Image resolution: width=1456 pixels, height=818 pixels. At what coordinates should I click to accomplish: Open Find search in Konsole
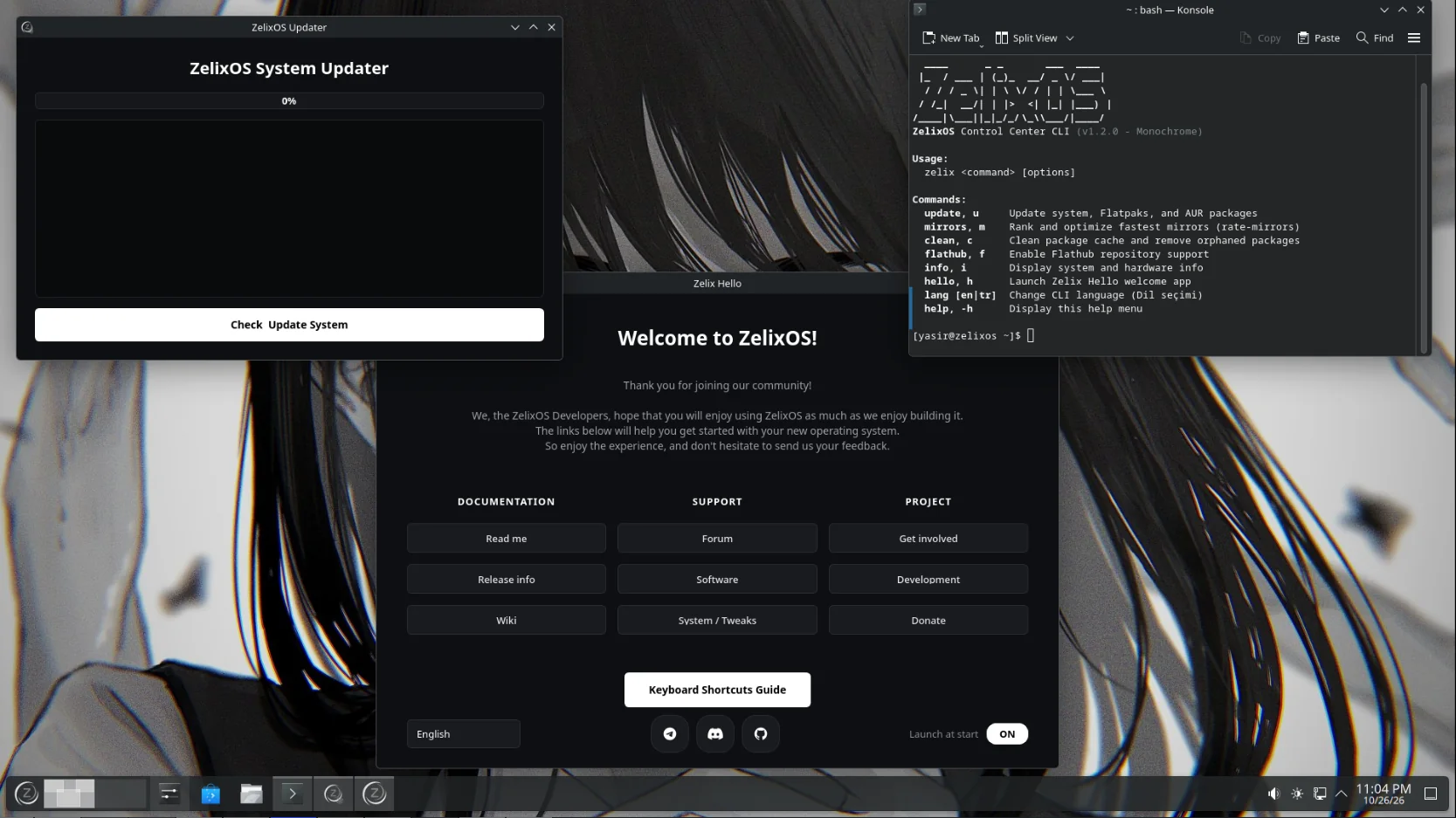click(1375, 38)
